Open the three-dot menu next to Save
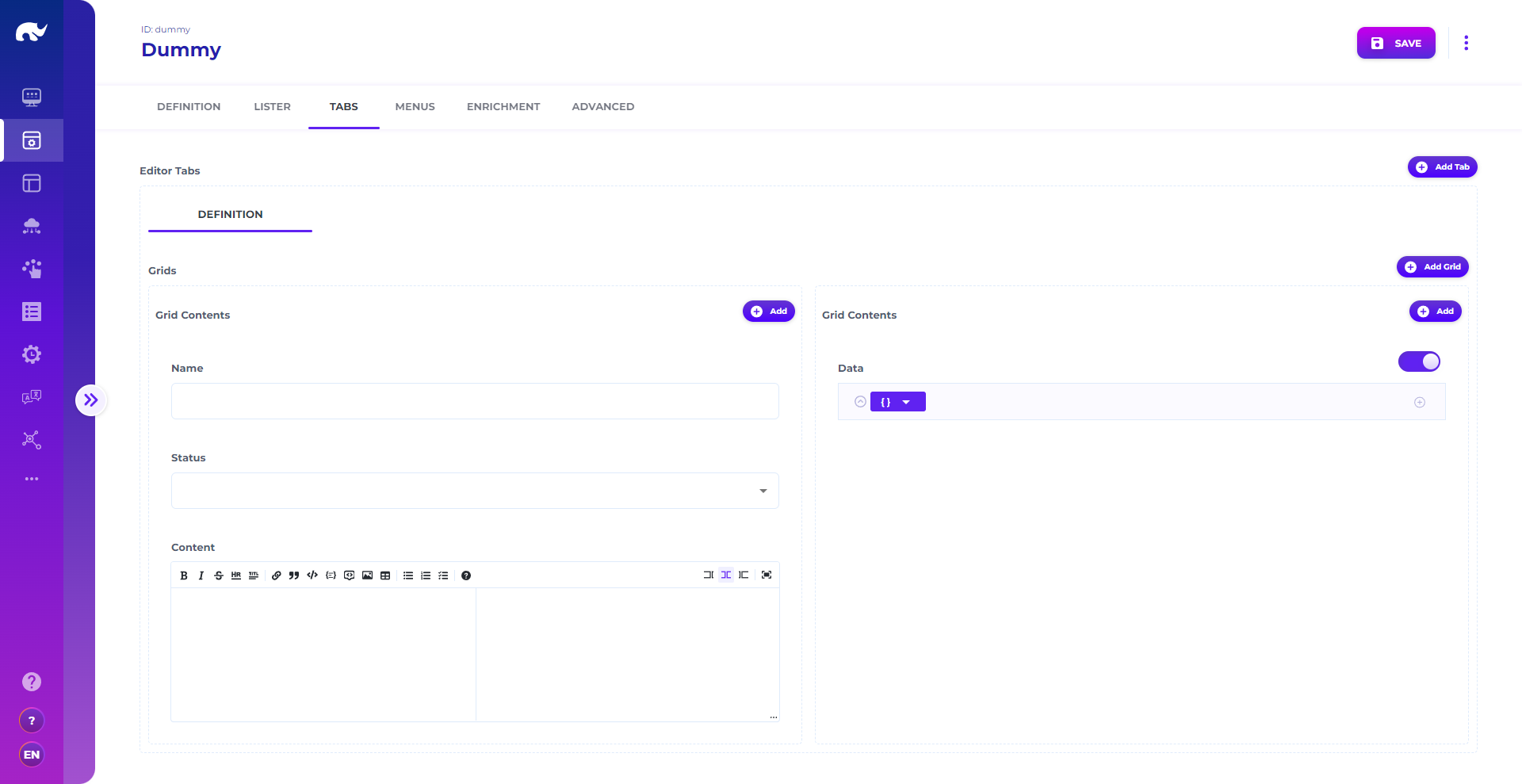The height and width of the screenshot is (784, 1522). [x=1466, y=43]
